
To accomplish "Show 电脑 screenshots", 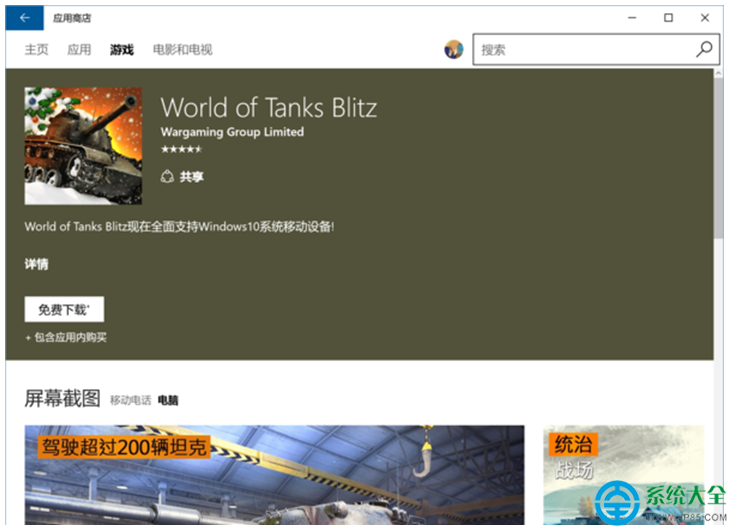I will (x=168, y=401).
